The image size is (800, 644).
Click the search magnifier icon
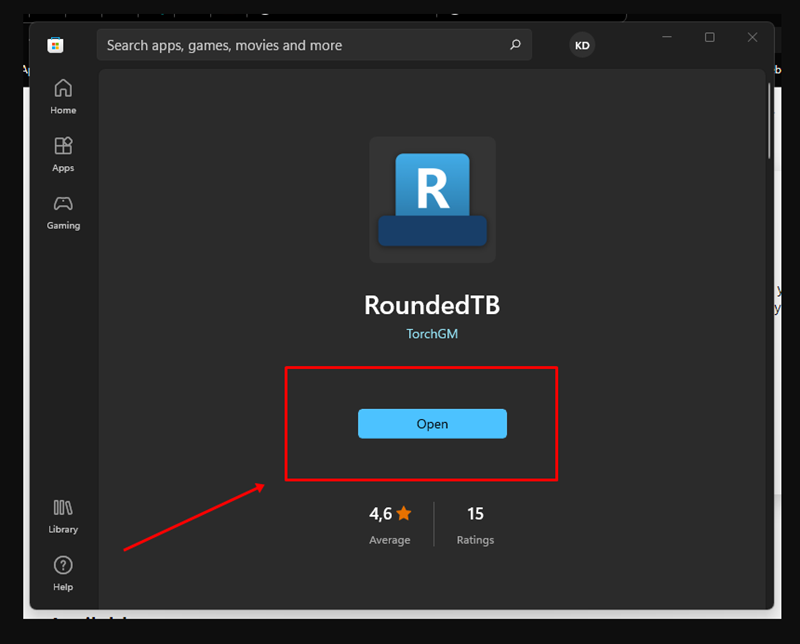point(515,45)
